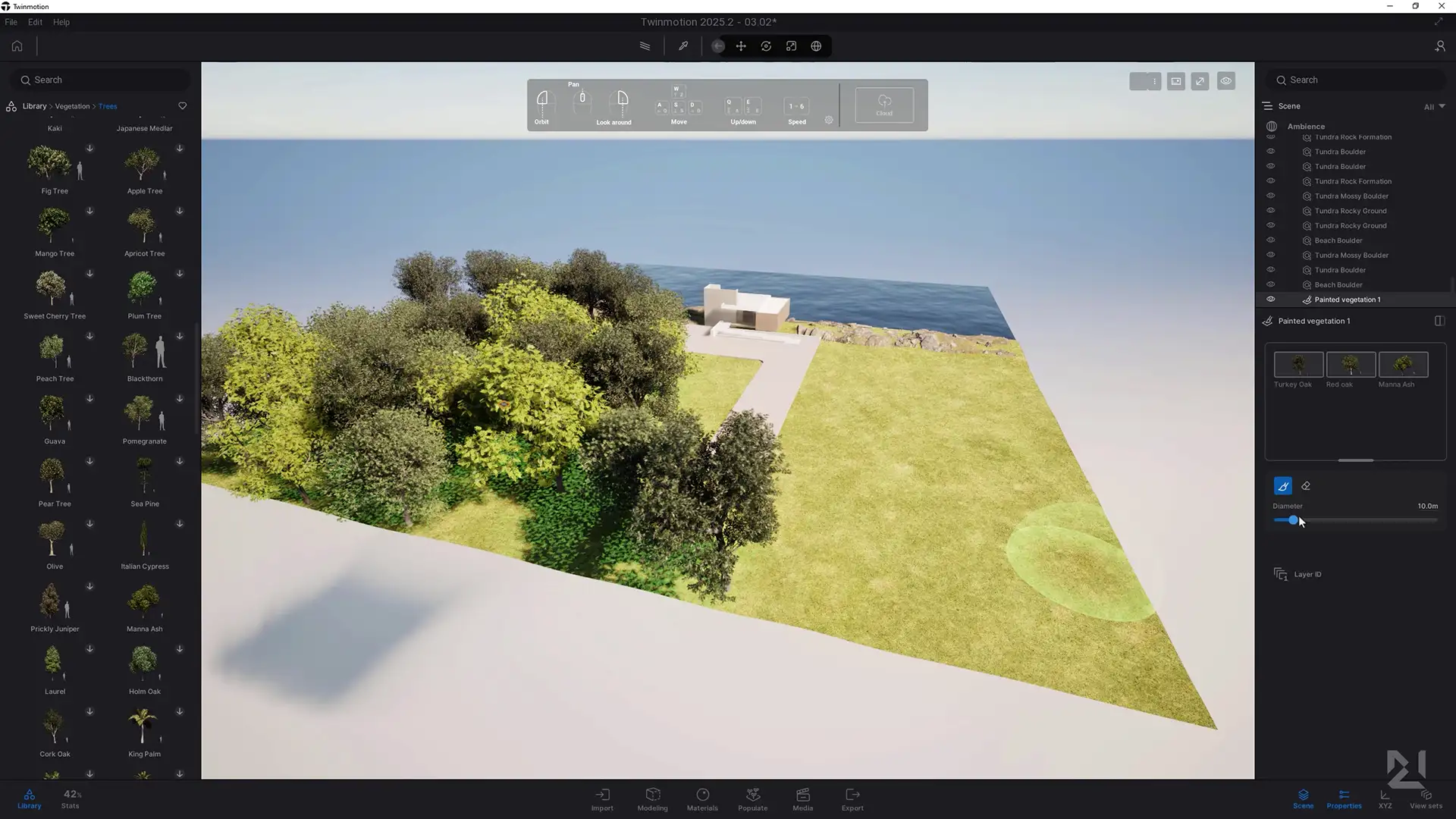Screen dimensions: 1456x819
Task: Hide the Painted vegetation 1 item
Action: tap(1271, 300)
